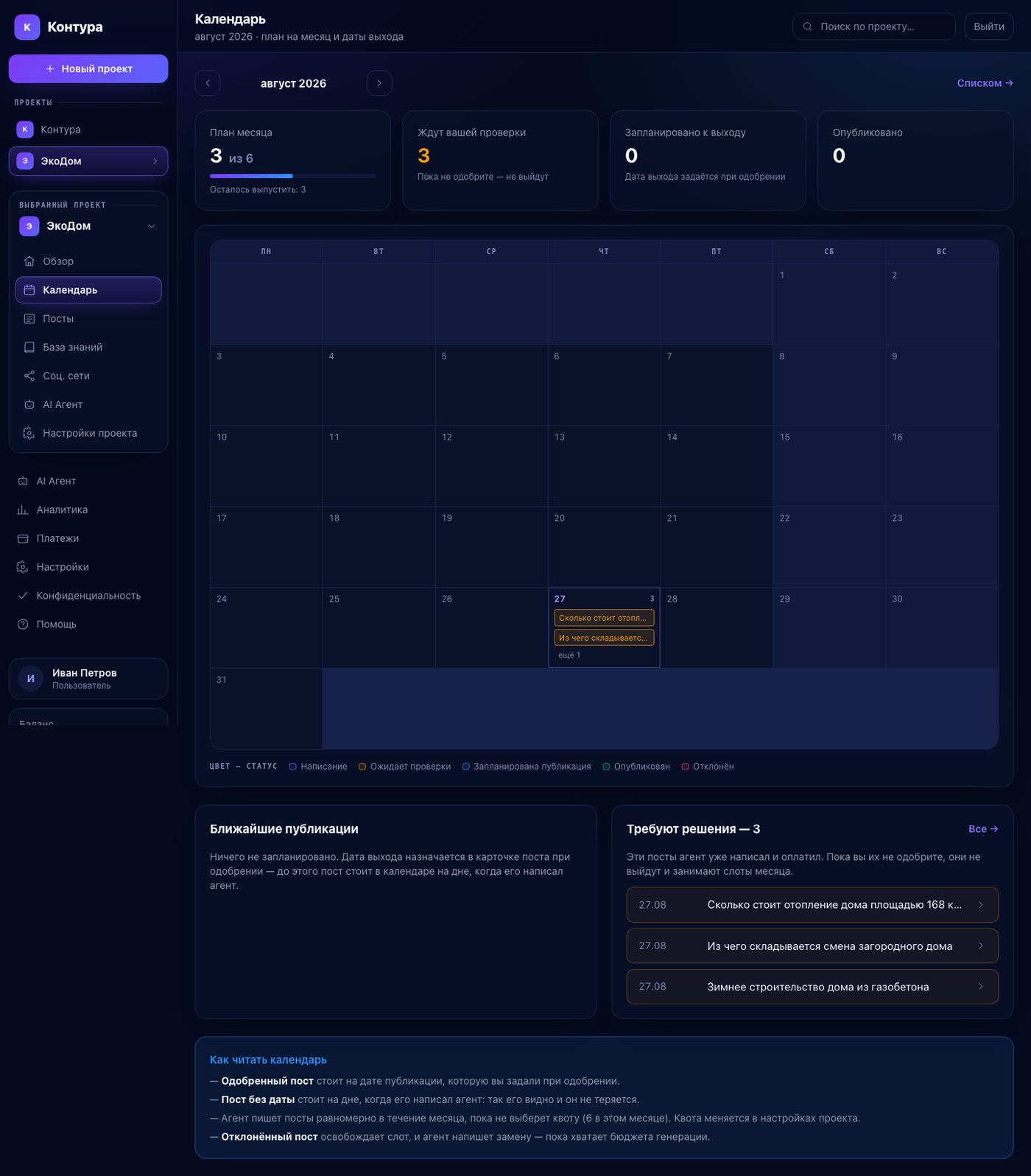The image size is (1031, 1176).
Task: Click the Иван Петров avatar
Action: (30, 679)
